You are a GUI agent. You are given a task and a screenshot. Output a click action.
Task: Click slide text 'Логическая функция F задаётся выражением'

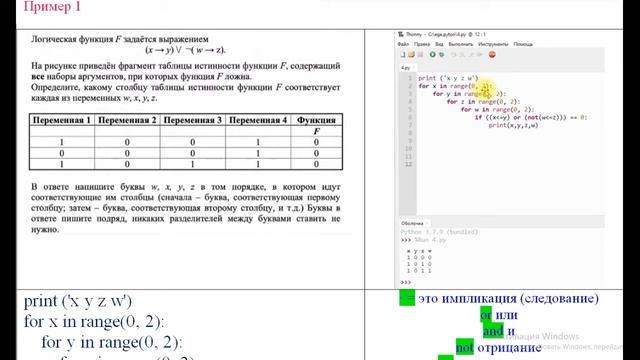coord(120,39)
